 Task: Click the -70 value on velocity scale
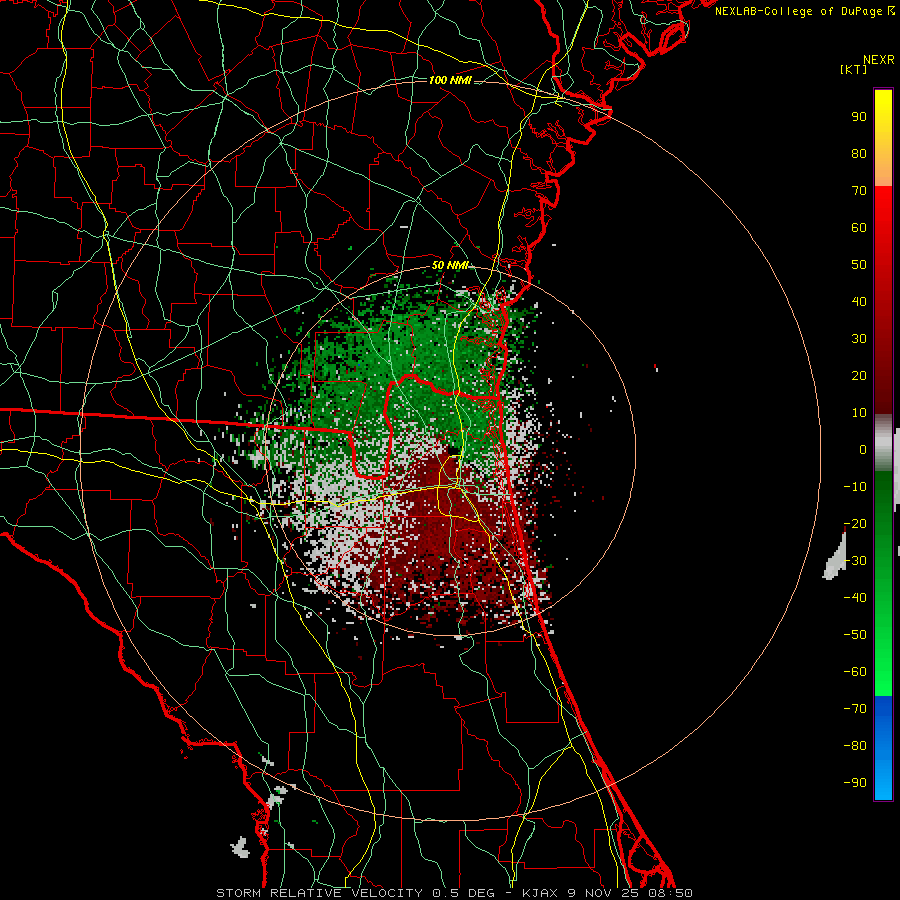click(x=855, y=709)
